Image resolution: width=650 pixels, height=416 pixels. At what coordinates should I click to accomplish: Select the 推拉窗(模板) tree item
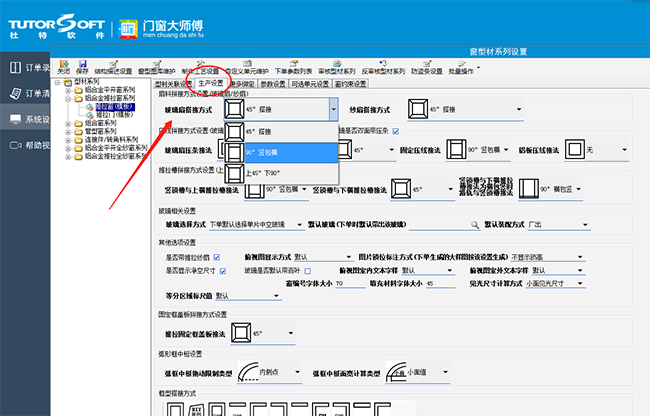(x=115, y=107)
